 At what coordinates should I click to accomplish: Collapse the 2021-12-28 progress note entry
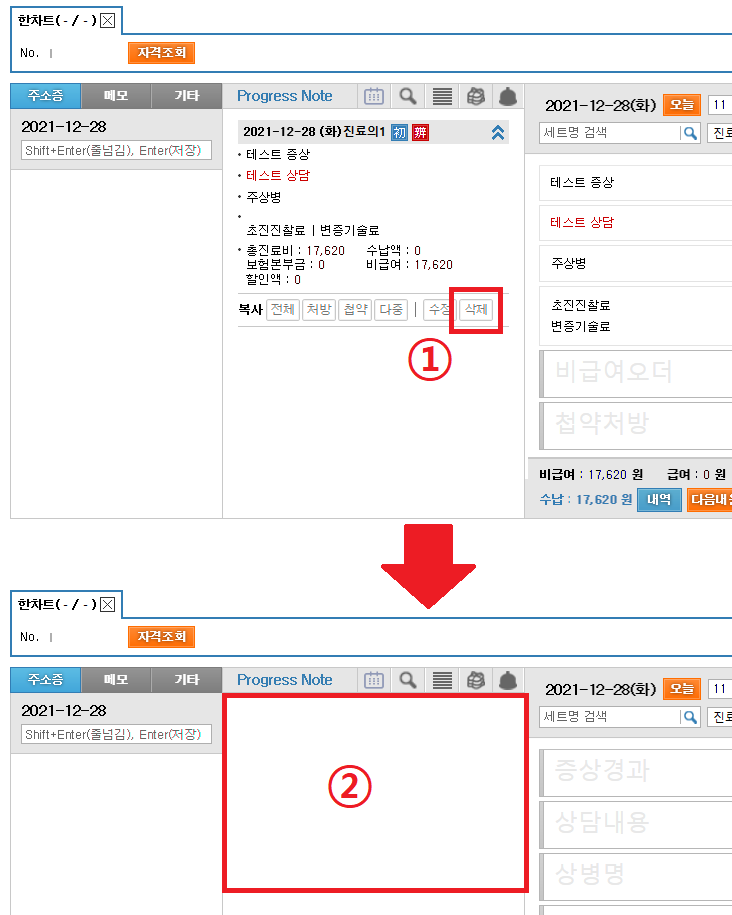[x=498, y=132]
